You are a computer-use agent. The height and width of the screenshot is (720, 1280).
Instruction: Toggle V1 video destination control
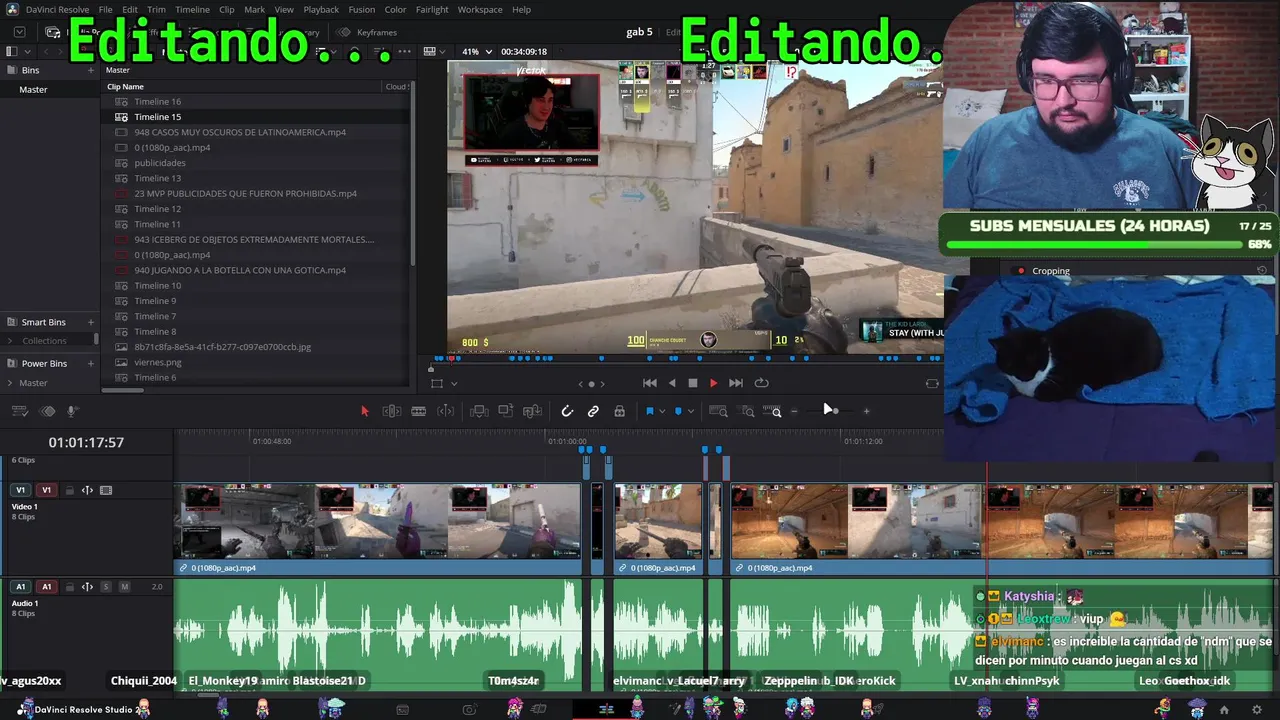(x=20, y=490)
